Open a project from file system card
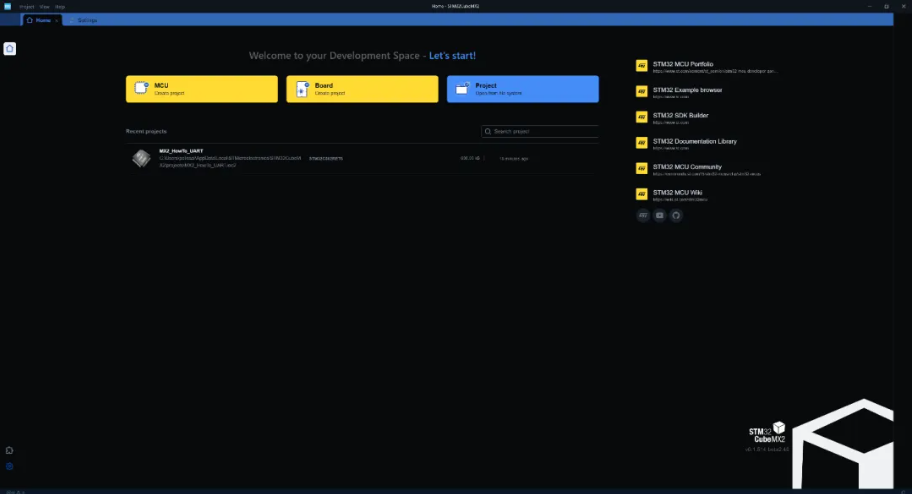This screenshot has width=912, height=494. [x=523, y=89]
